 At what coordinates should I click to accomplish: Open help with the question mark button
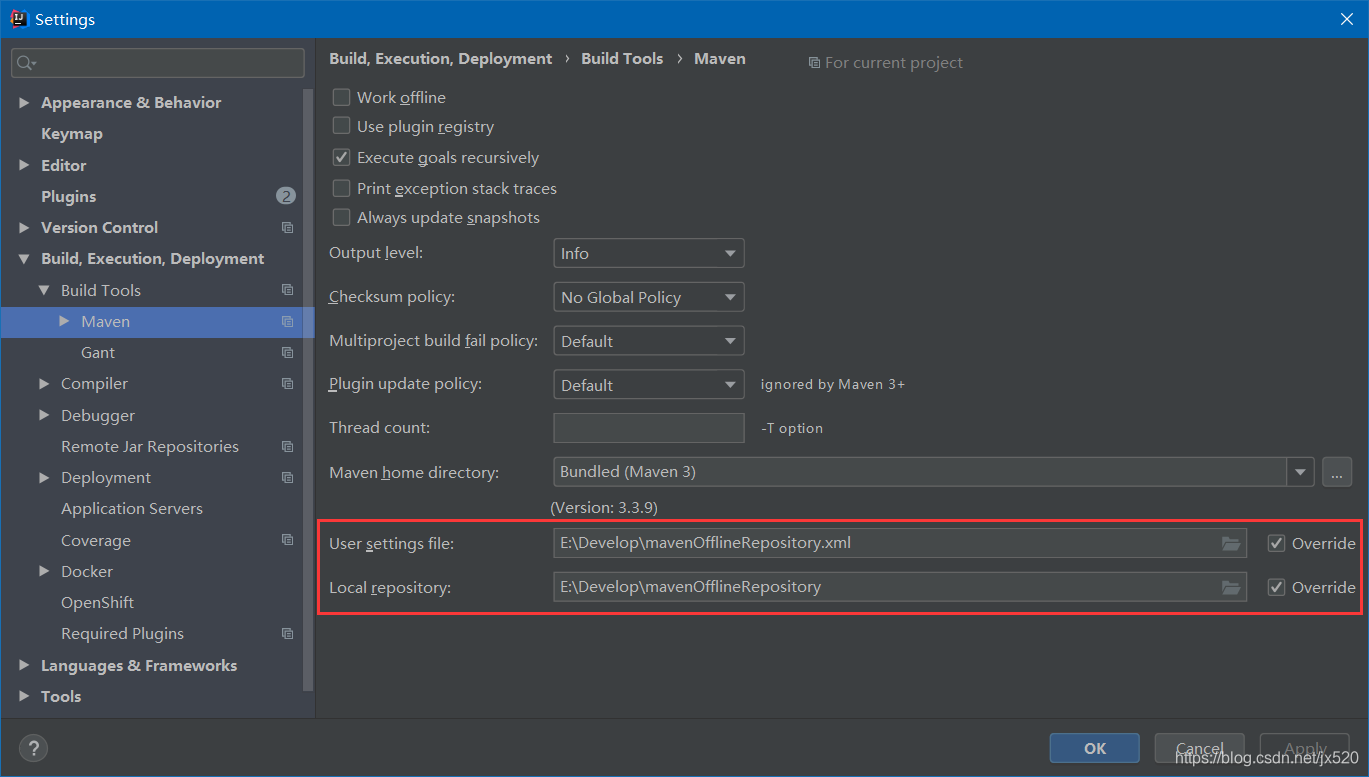33,748
